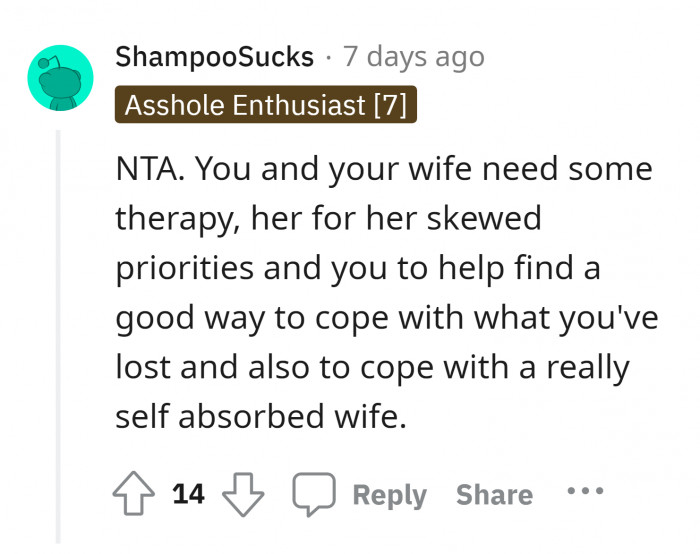Upvote the ShampooSucks comment
The width and height of the screenshot is (700, 554).
tap(132, 494)
